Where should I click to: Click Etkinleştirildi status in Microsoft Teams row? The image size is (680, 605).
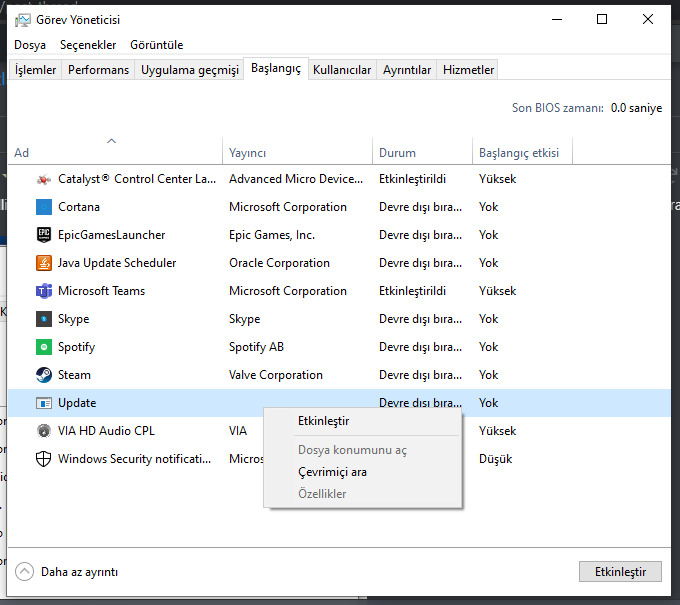point(412,291)
